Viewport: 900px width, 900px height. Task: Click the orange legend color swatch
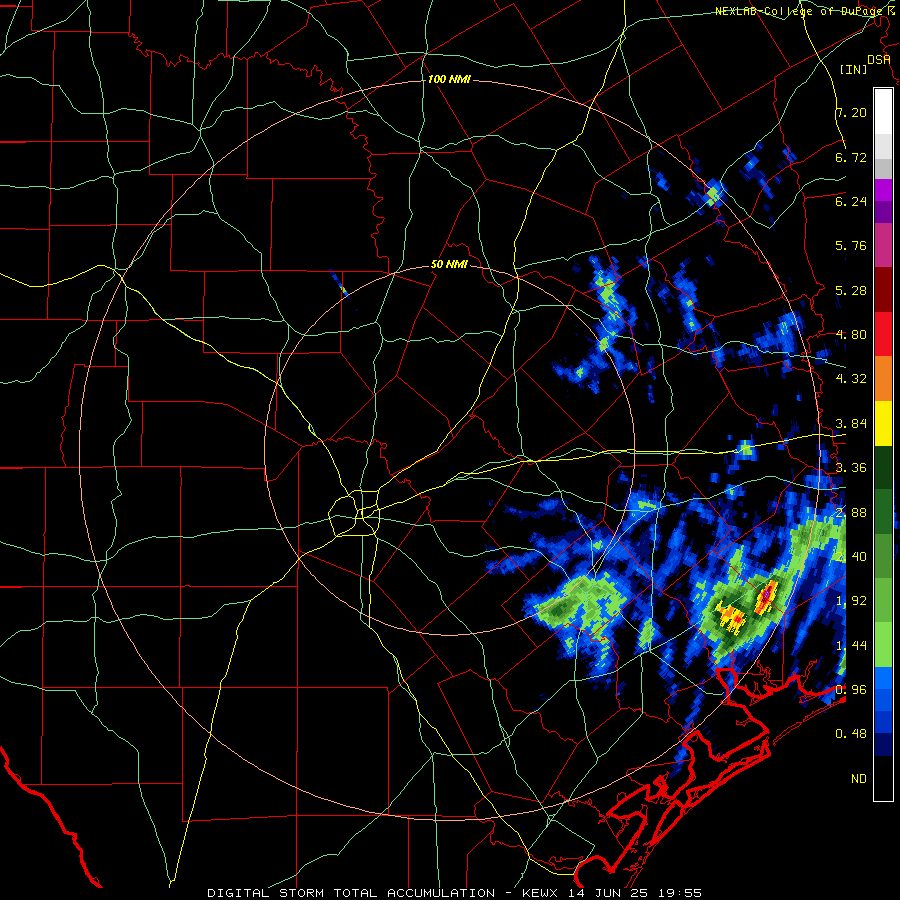click(x=883, y=379)
